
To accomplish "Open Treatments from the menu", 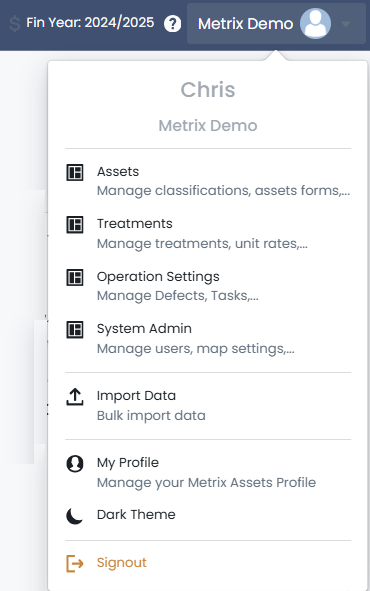I will click(208, 233).
